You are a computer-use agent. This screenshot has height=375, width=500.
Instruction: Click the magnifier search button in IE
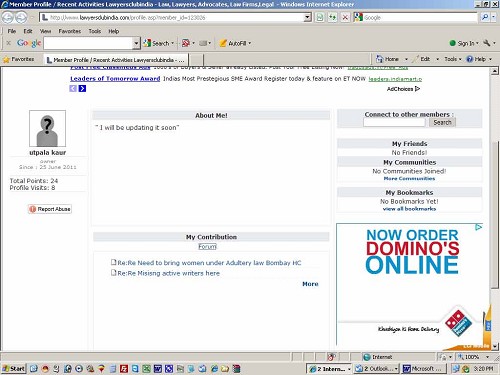(485, 17)
